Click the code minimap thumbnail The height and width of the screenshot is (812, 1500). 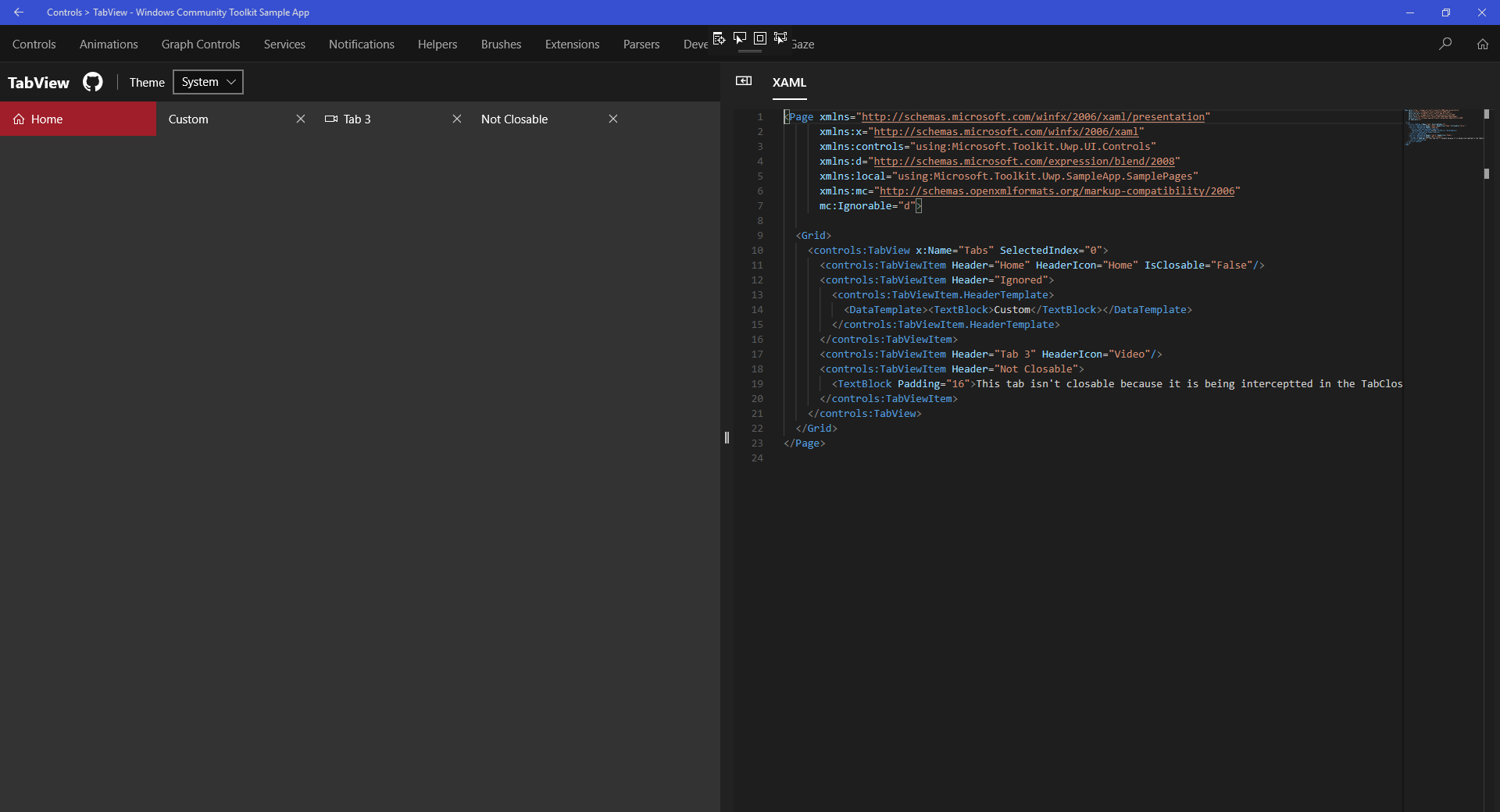pyautogui.click(x=1441, y=129)
